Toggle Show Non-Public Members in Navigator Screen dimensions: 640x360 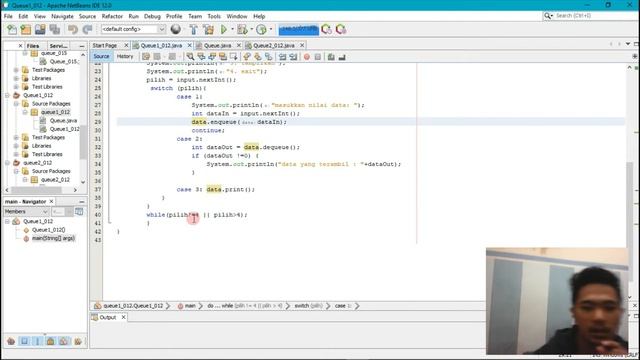[51, 341]
